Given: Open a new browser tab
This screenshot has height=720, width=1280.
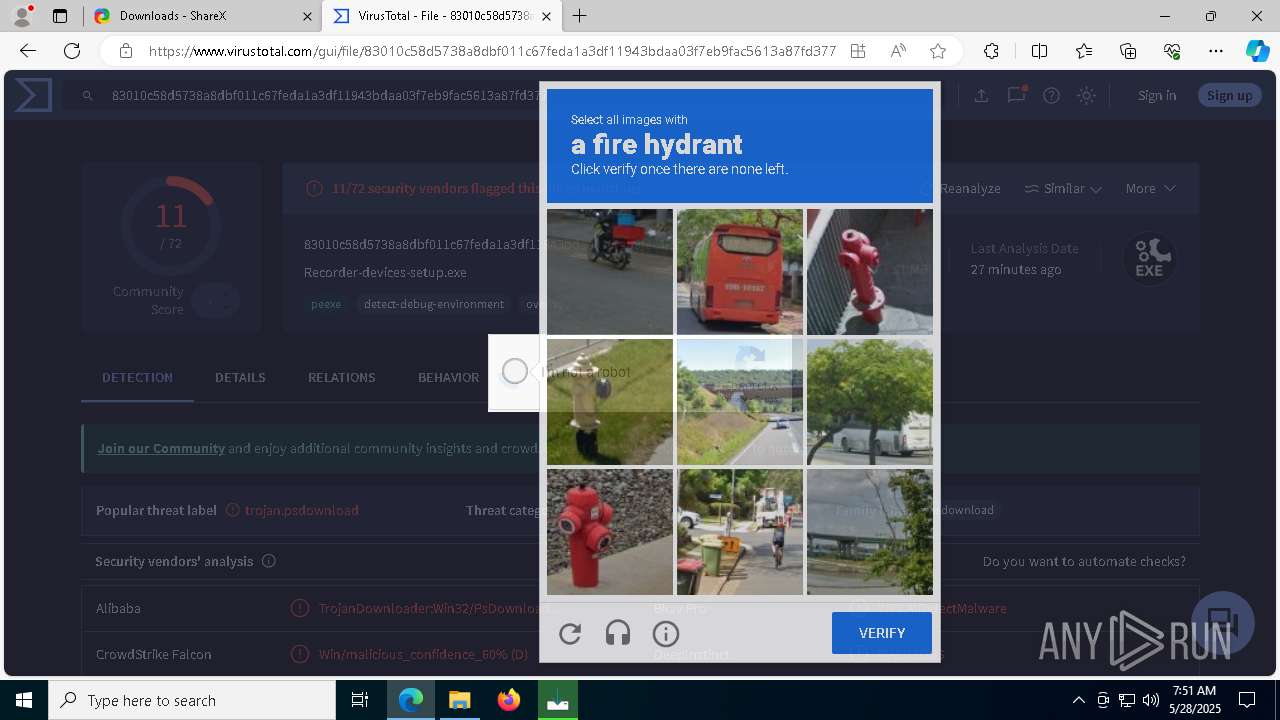Looking at the screenshot, I should pos(579,16).
